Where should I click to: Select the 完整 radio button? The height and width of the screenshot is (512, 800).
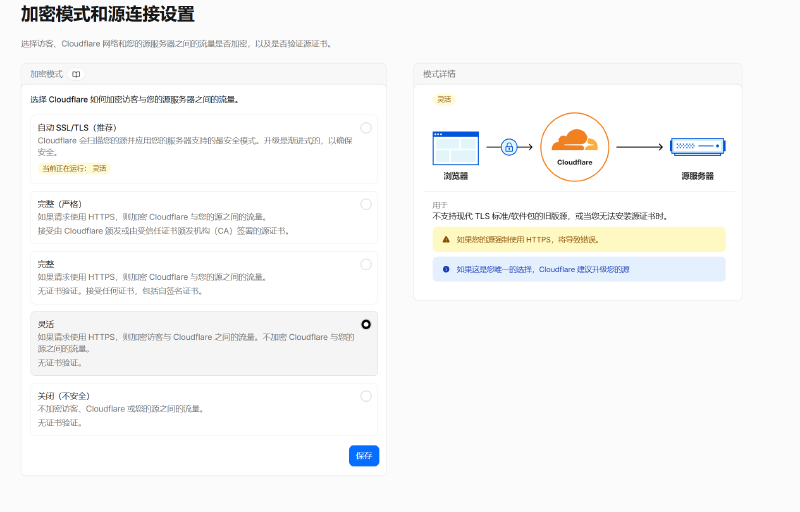366,265
